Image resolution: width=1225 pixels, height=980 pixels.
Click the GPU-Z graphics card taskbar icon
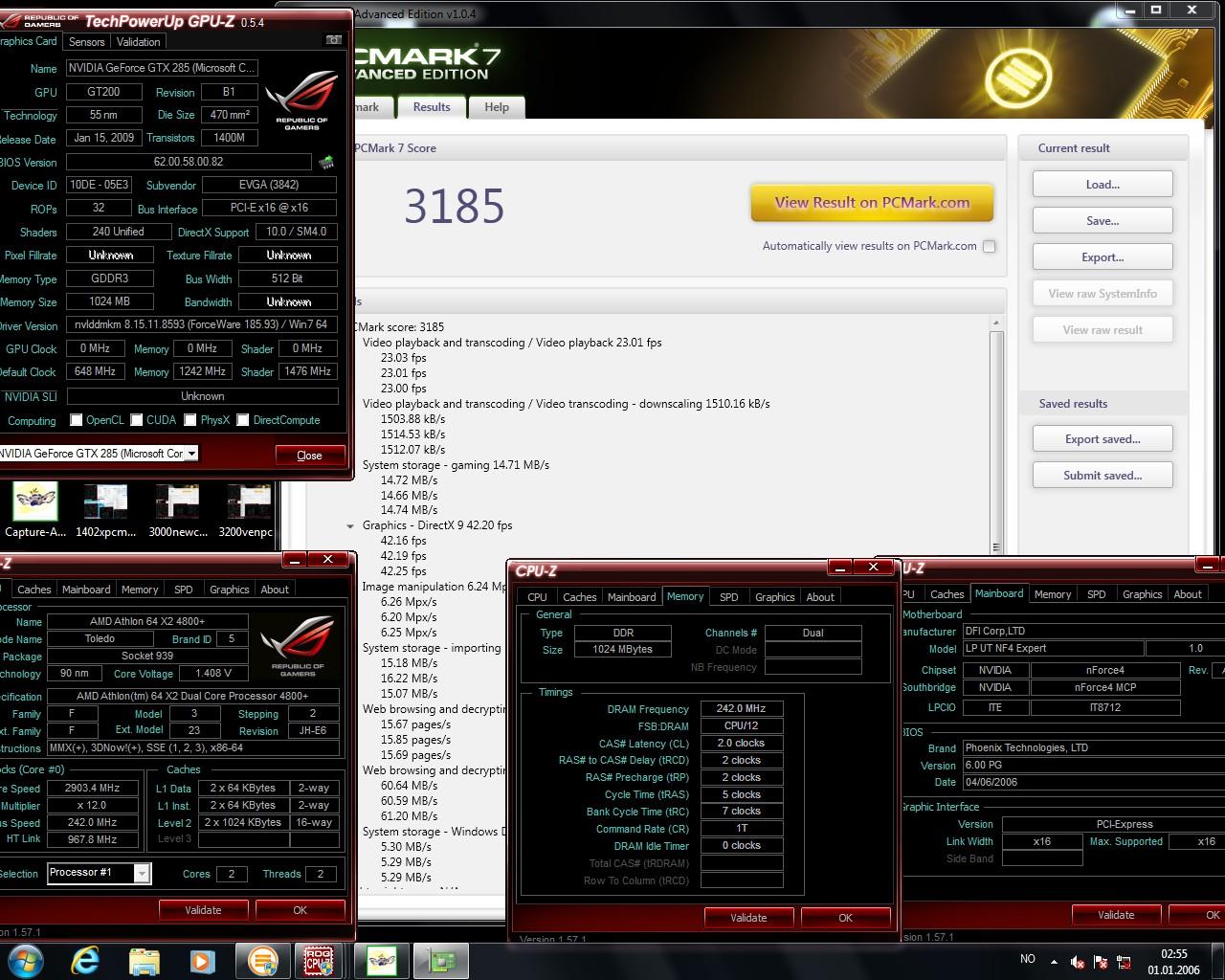tap(440, 960)
